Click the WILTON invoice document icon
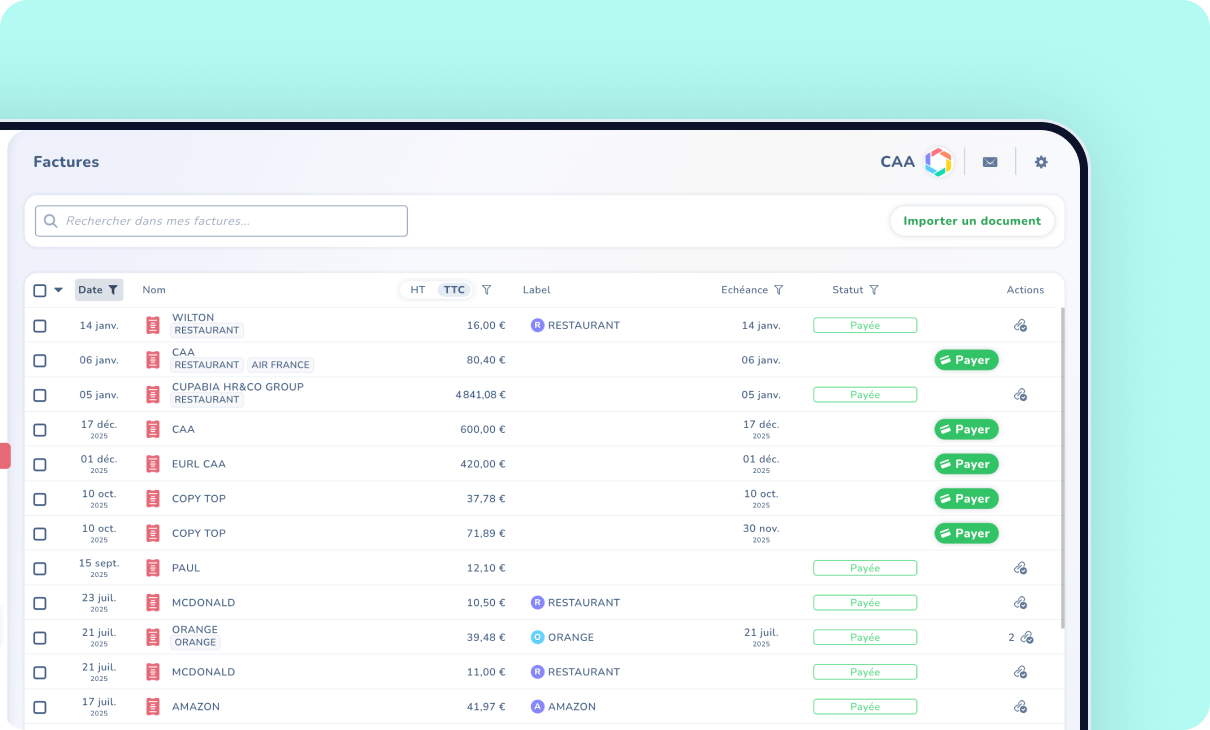Viewport: 1210px width, 730px height. pos(153,325)
